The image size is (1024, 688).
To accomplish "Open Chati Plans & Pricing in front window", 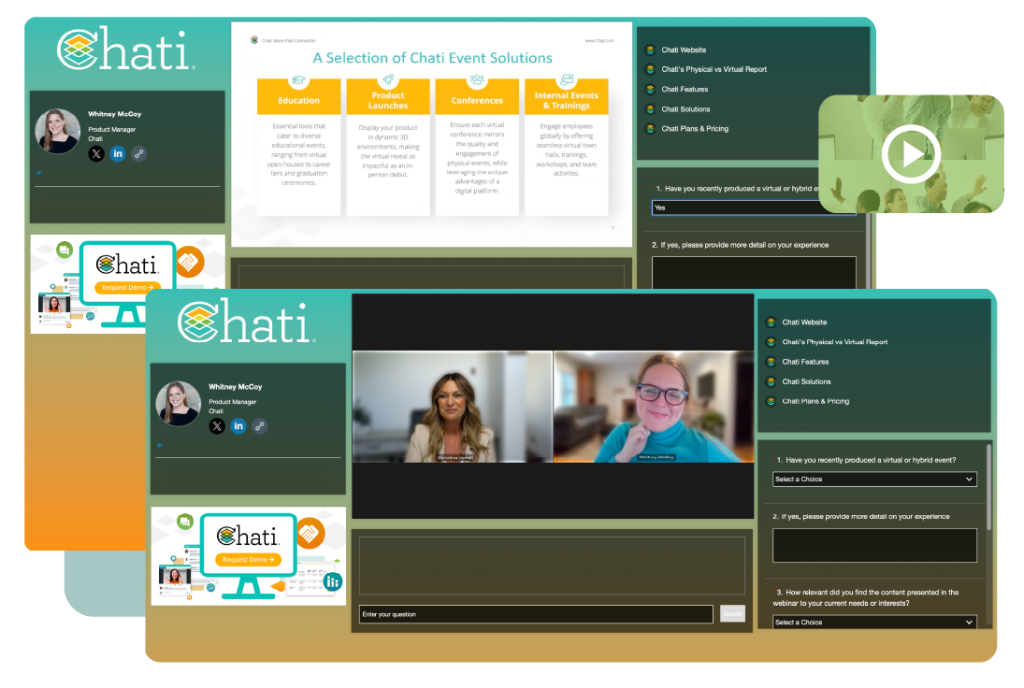I will click(816, 401).
